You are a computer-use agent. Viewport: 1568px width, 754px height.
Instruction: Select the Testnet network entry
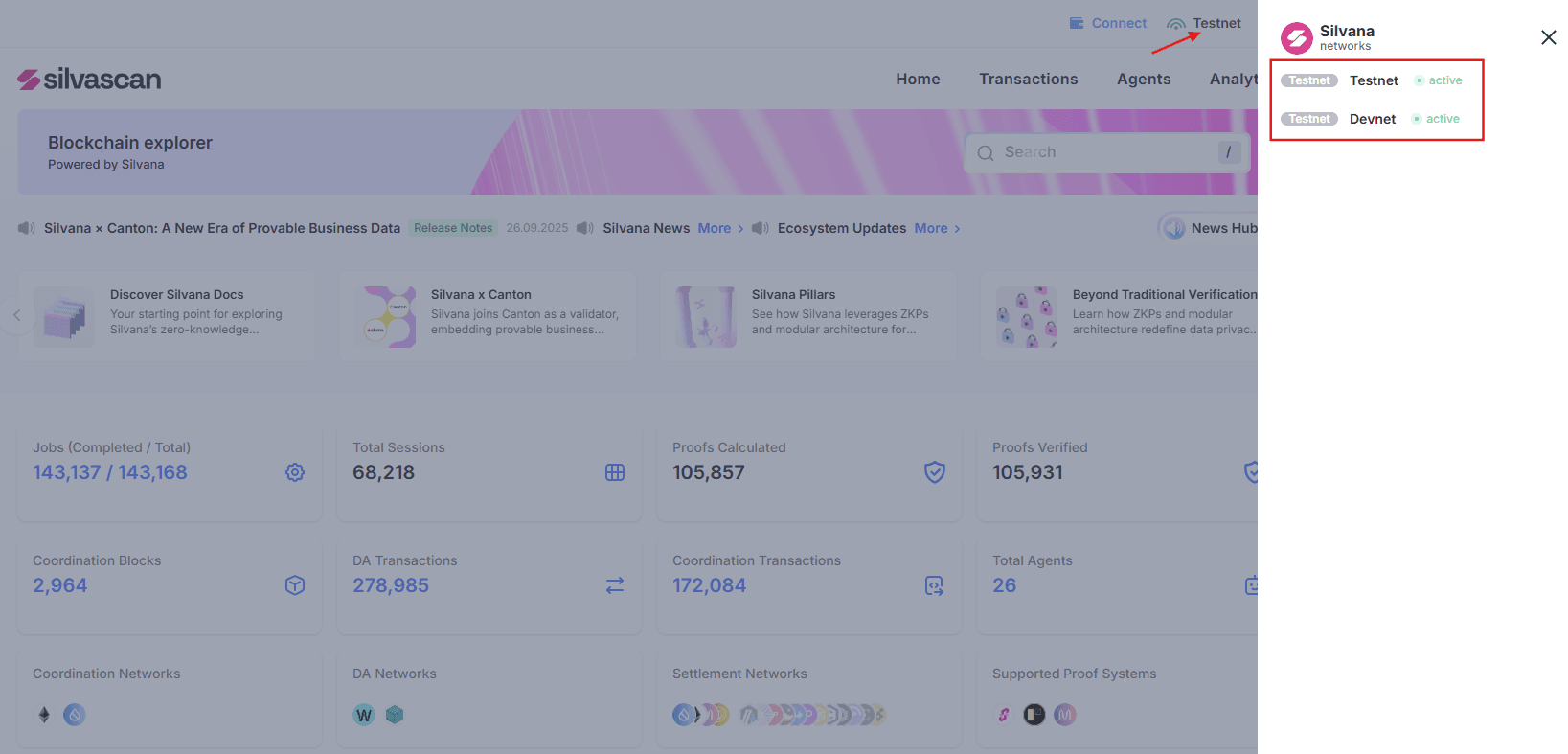1374,80
